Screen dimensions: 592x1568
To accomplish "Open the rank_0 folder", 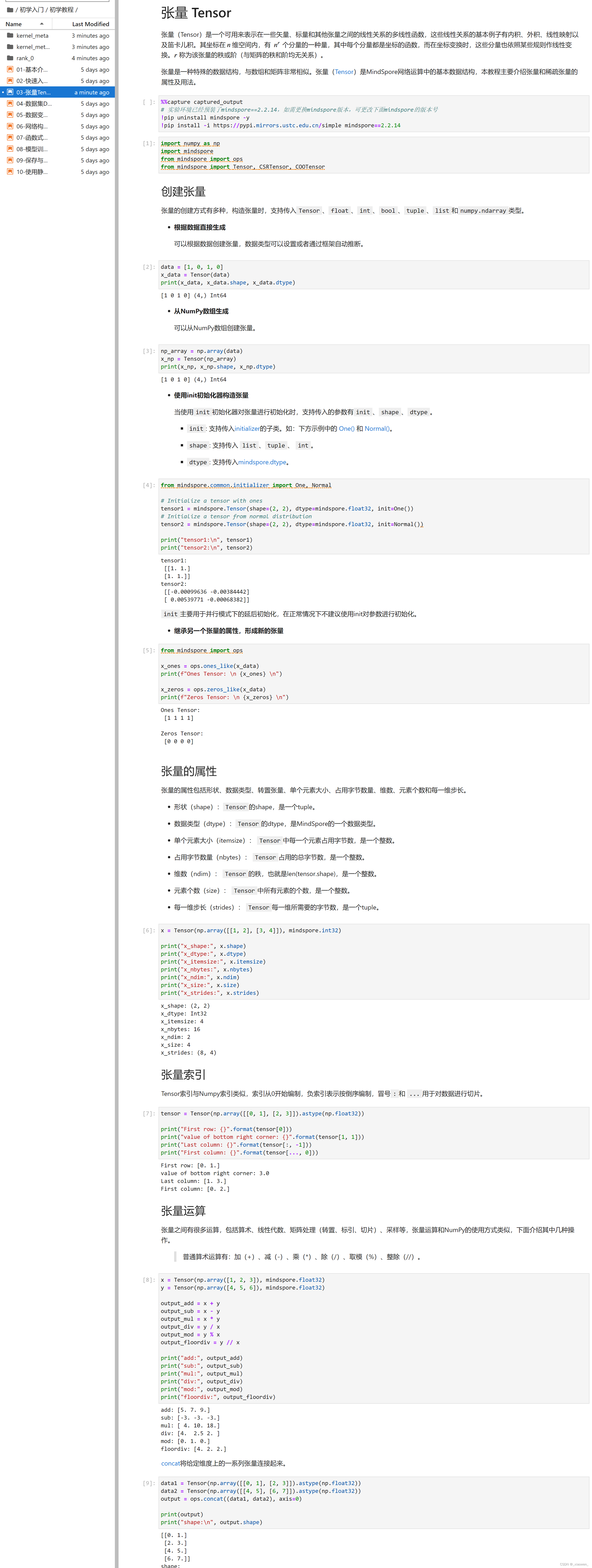I will point(25,58).
